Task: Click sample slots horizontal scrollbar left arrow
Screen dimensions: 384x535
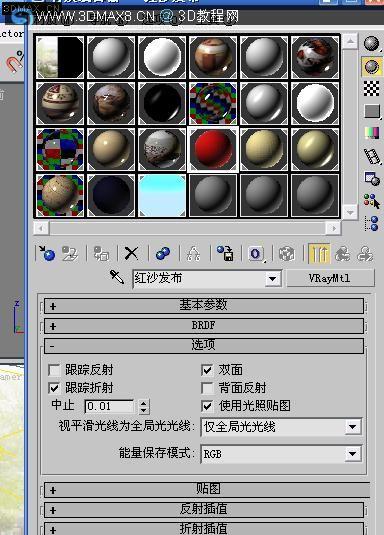Action: (x=41, y=228)
